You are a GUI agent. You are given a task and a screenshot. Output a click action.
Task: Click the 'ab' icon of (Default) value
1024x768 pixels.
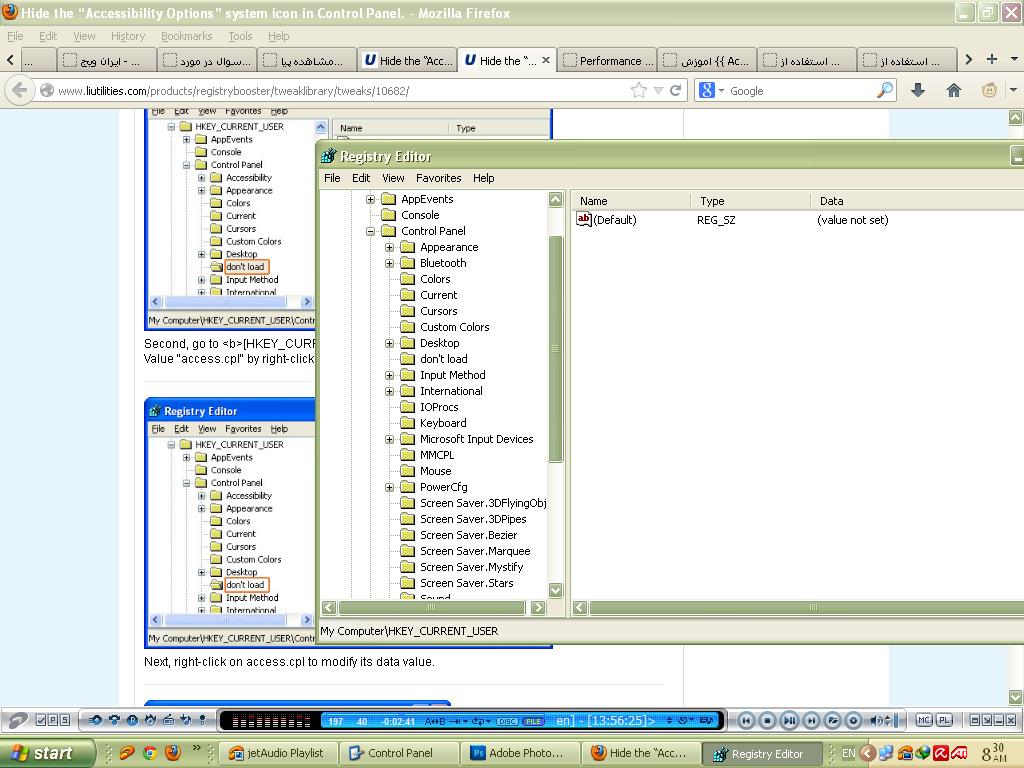[583, 219]
